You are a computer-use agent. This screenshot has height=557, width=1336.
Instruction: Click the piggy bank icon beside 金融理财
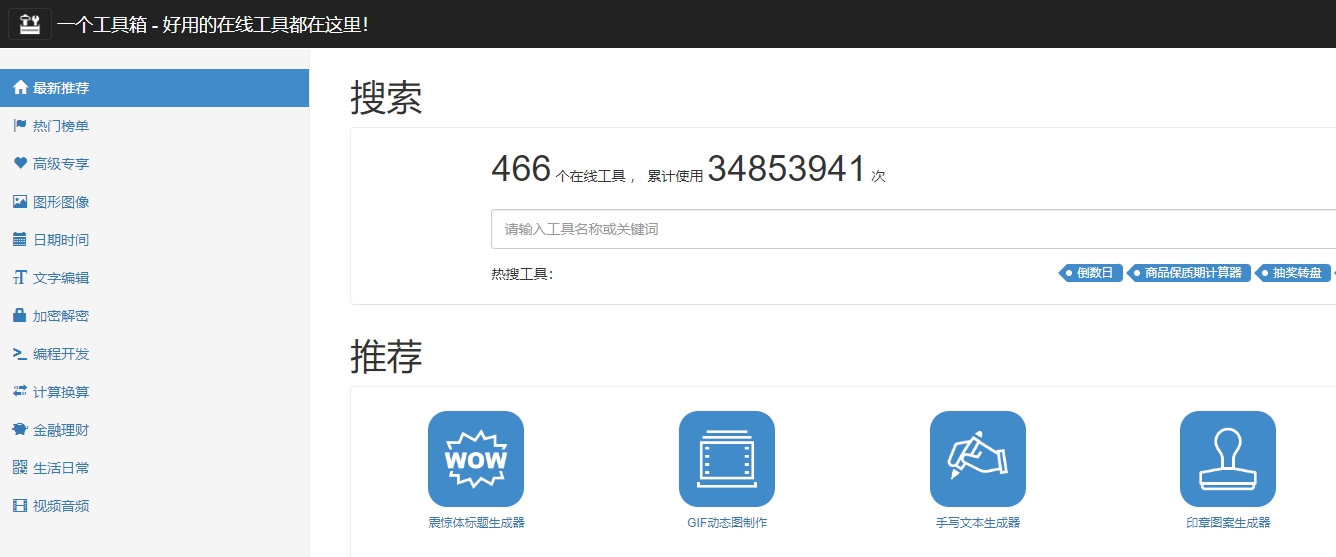[x=20, y=429]
